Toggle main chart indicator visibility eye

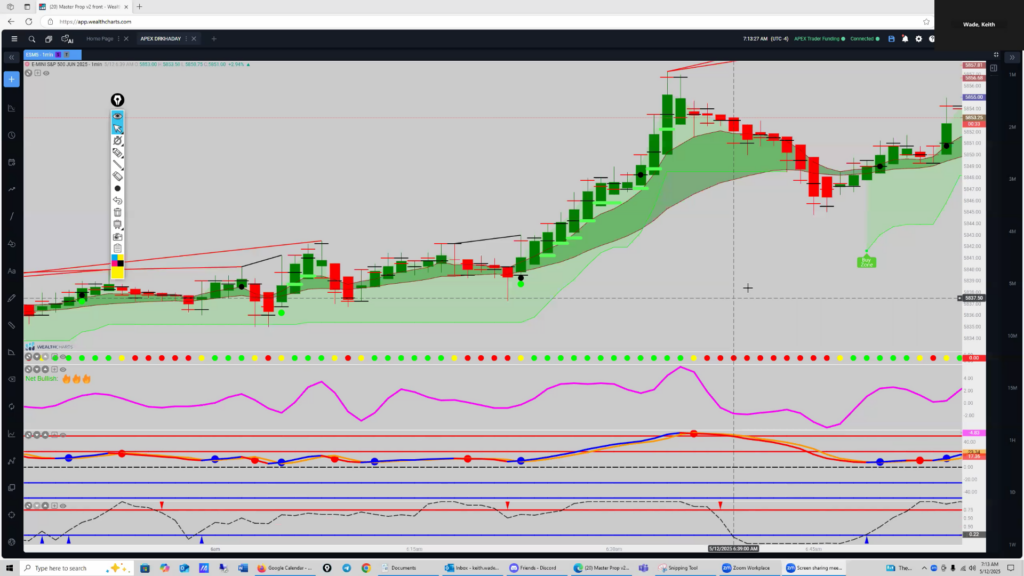coord(46,73)
